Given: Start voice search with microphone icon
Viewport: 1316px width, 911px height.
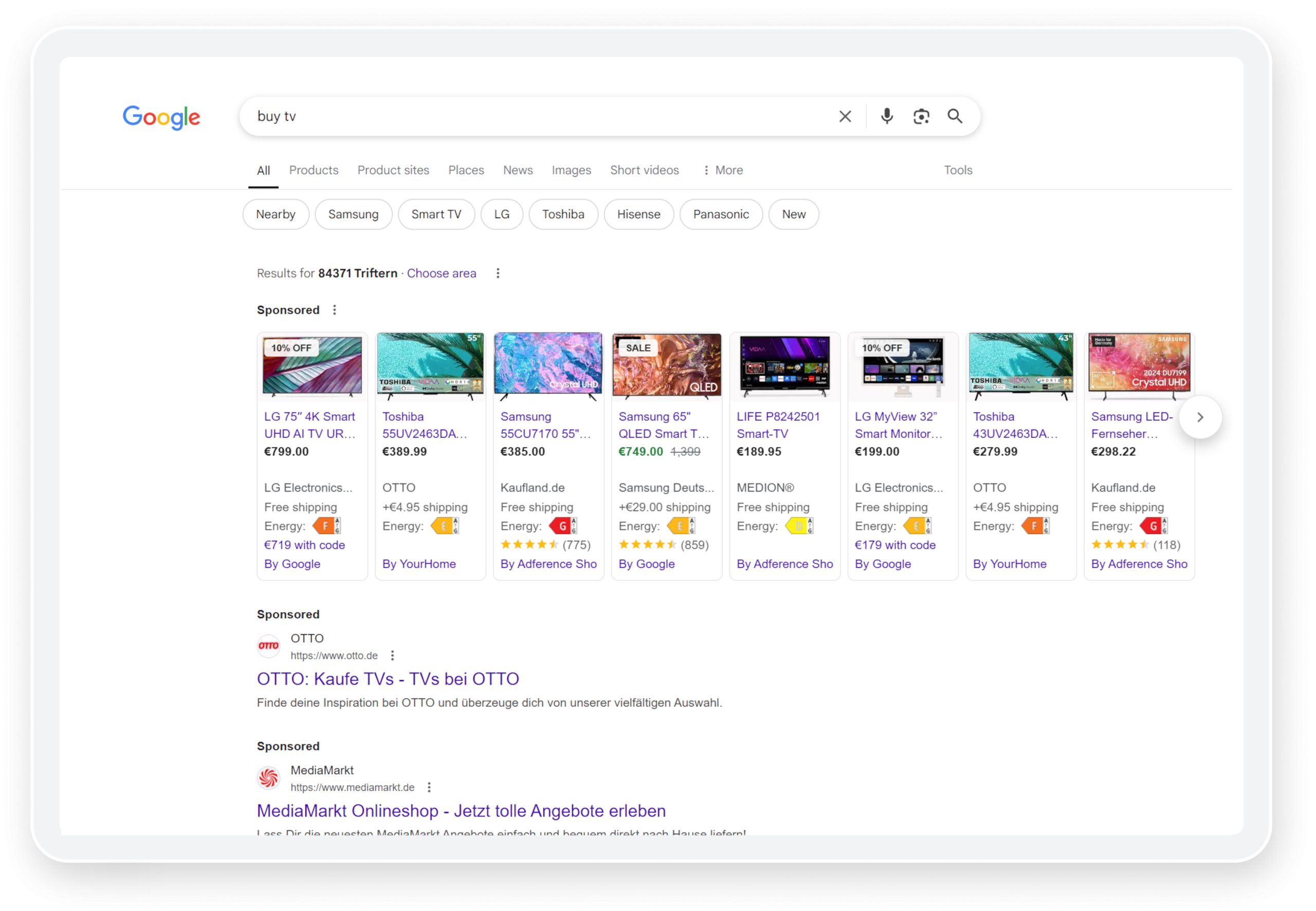Looking at the screenshot, I should (x=887, y=117).
